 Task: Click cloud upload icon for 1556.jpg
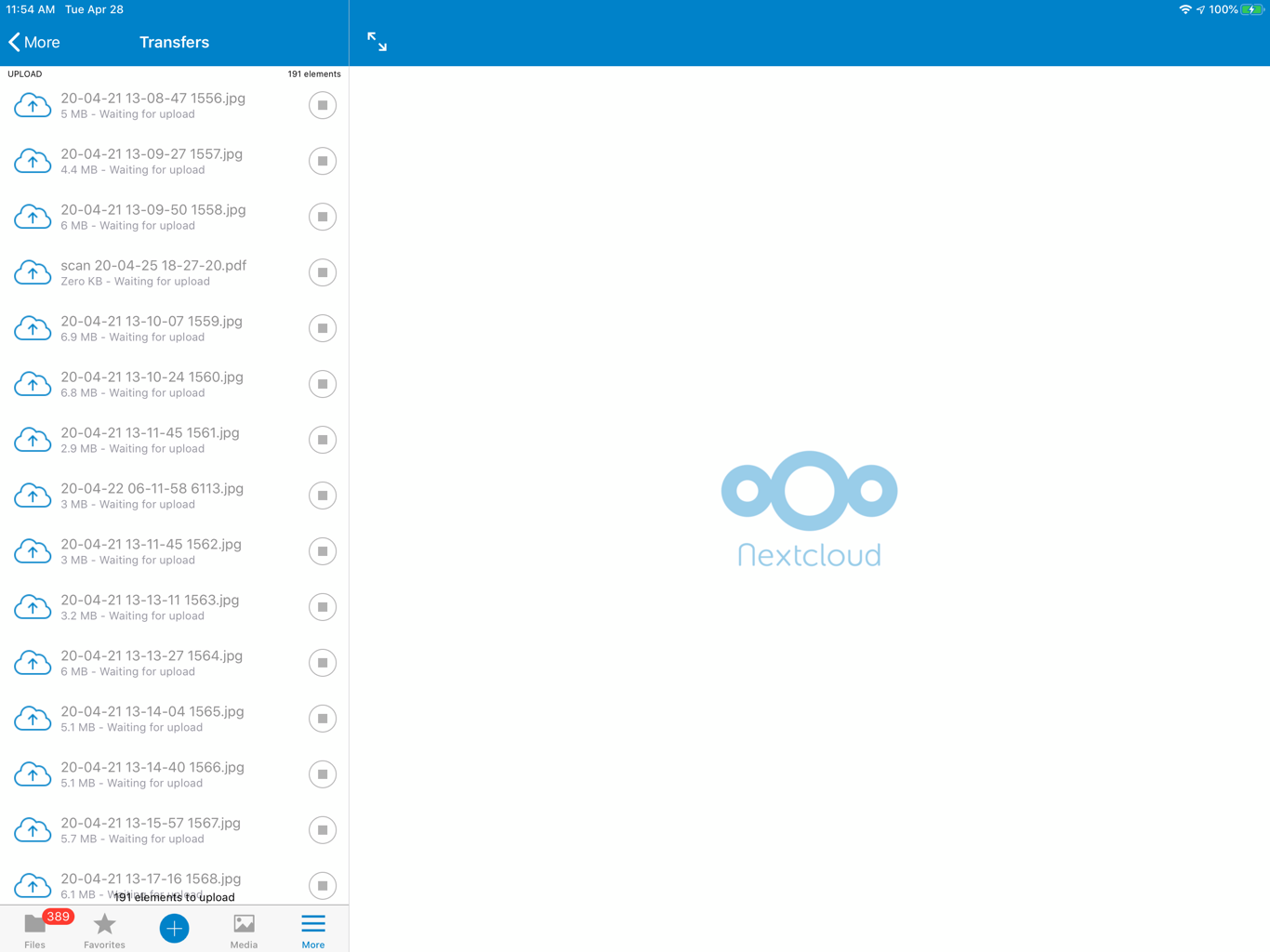pyautogui.click(x=33, y=105)
